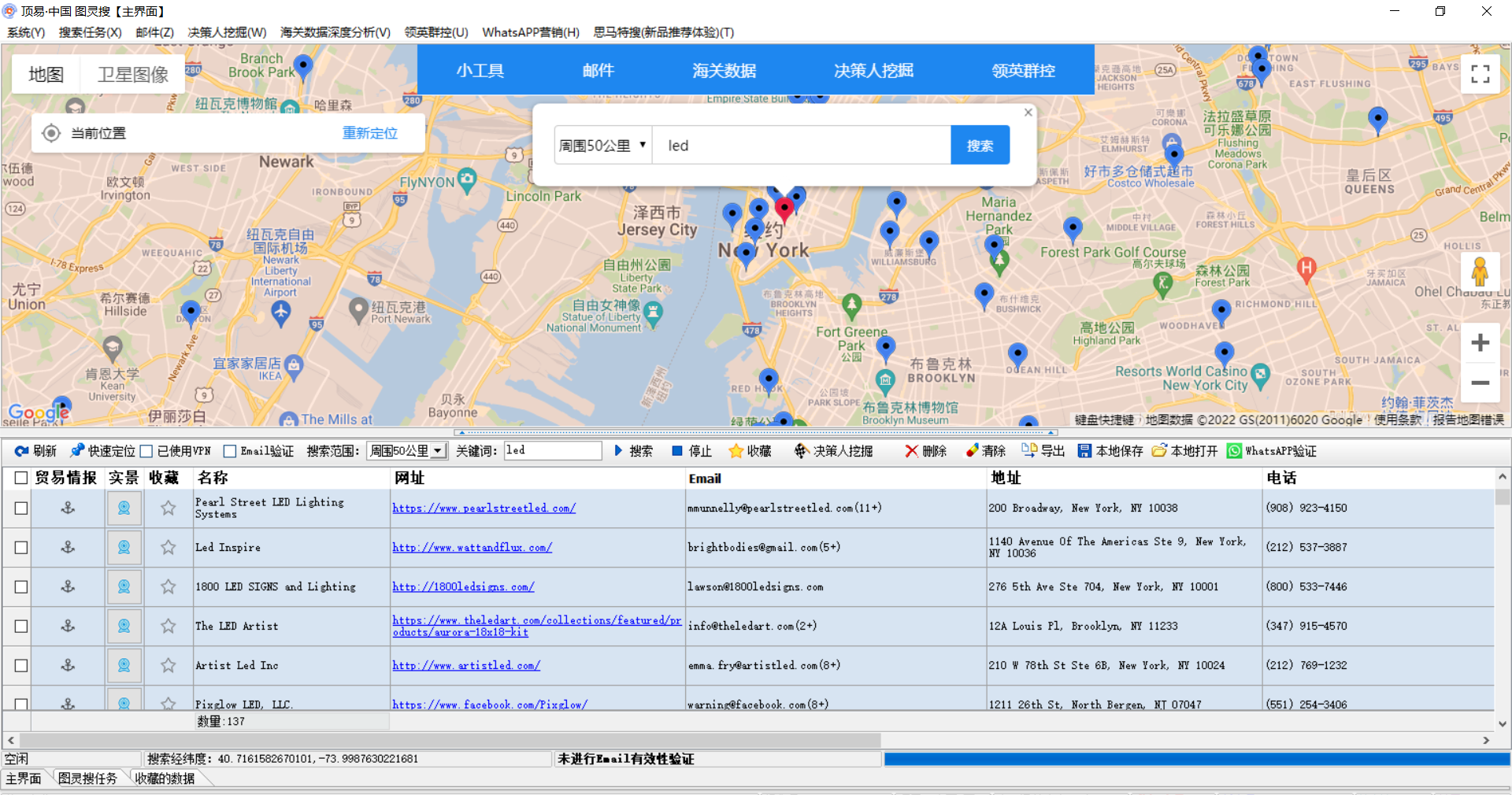Star the Led Inspire row as favorite
This screenshot has height=795, width=1512.
pos(168,548)
